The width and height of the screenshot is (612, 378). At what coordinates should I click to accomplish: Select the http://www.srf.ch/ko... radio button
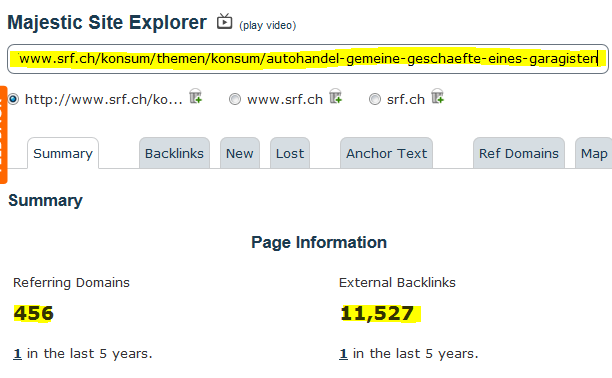click(x=13, y=99)
